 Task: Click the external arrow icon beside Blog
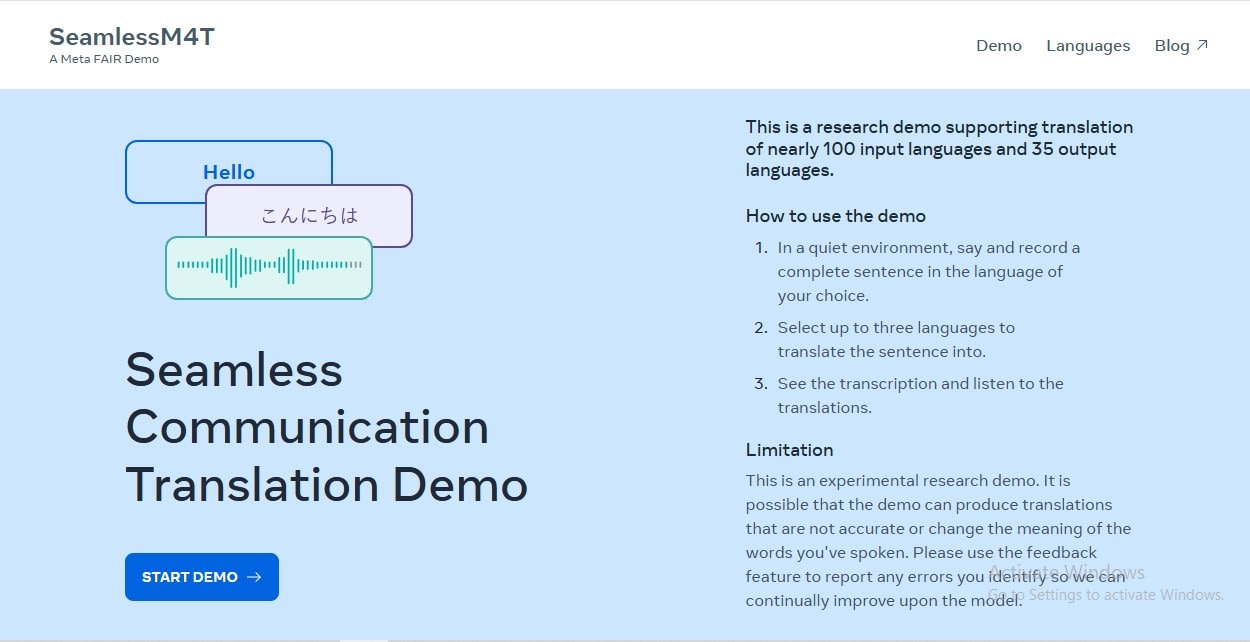(x=1202, y=45)
